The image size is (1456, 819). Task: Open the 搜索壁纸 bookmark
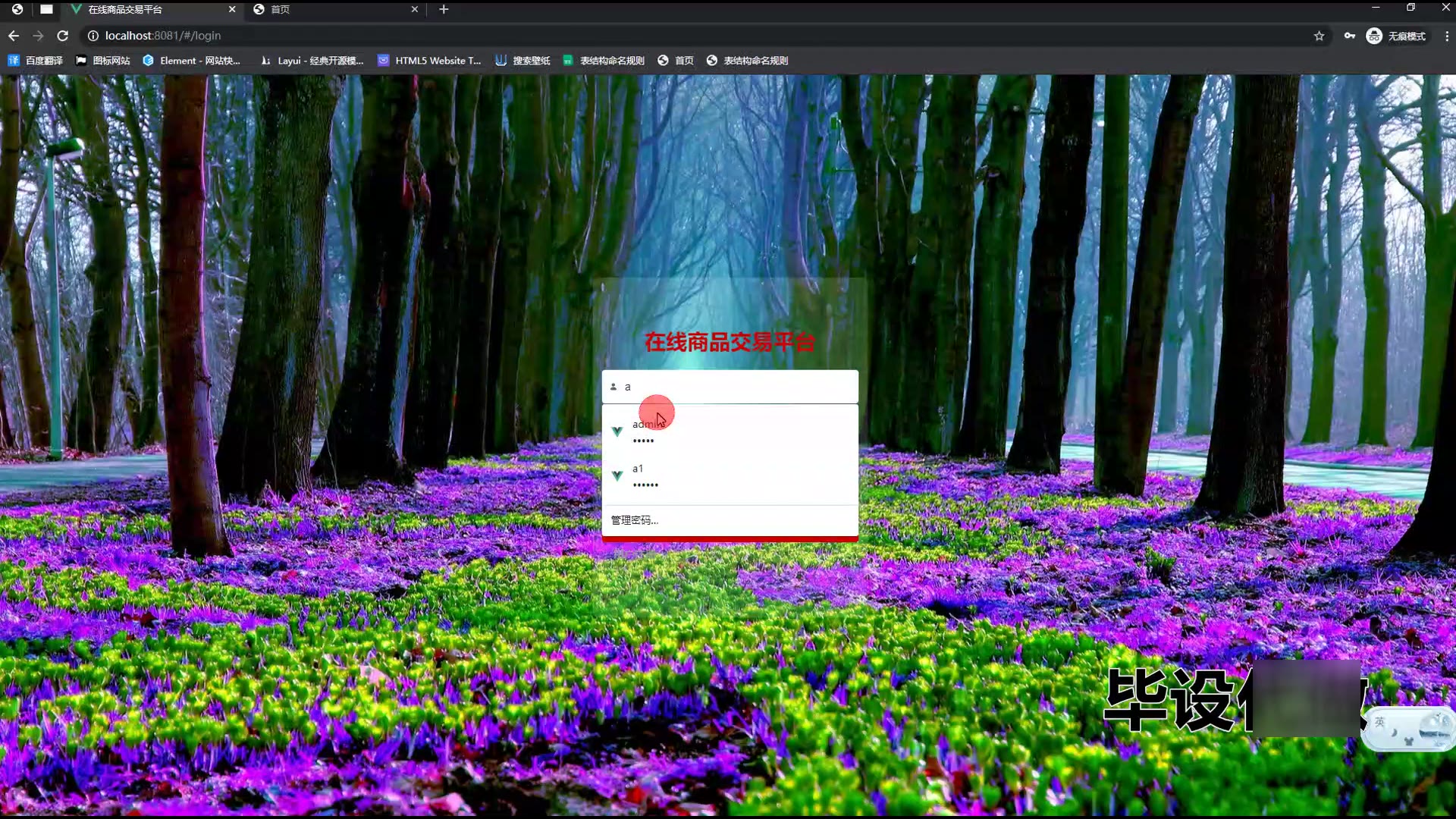(522, 61)
